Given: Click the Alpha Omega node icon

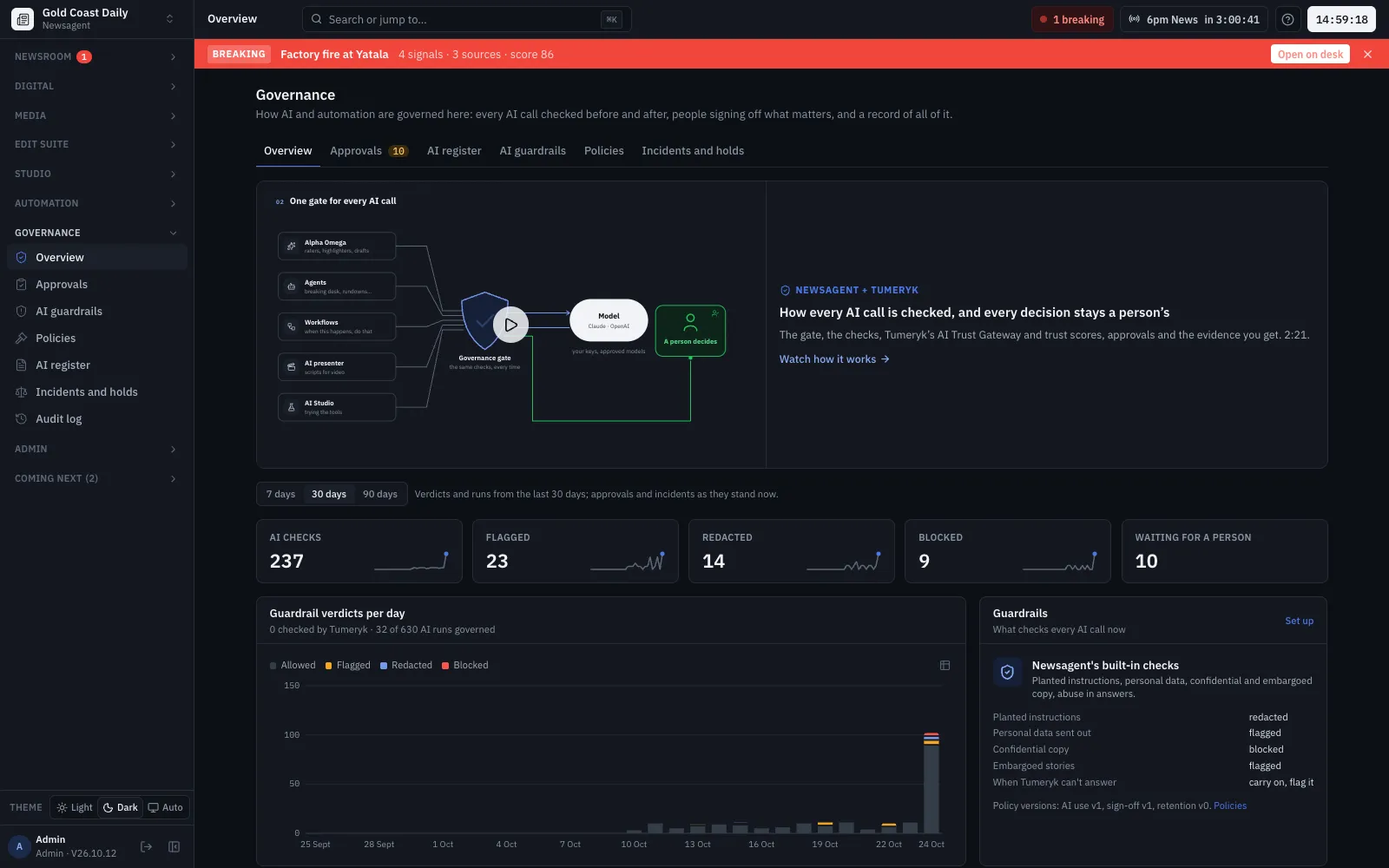Looking at the screenshot, I should pos(292,246).
